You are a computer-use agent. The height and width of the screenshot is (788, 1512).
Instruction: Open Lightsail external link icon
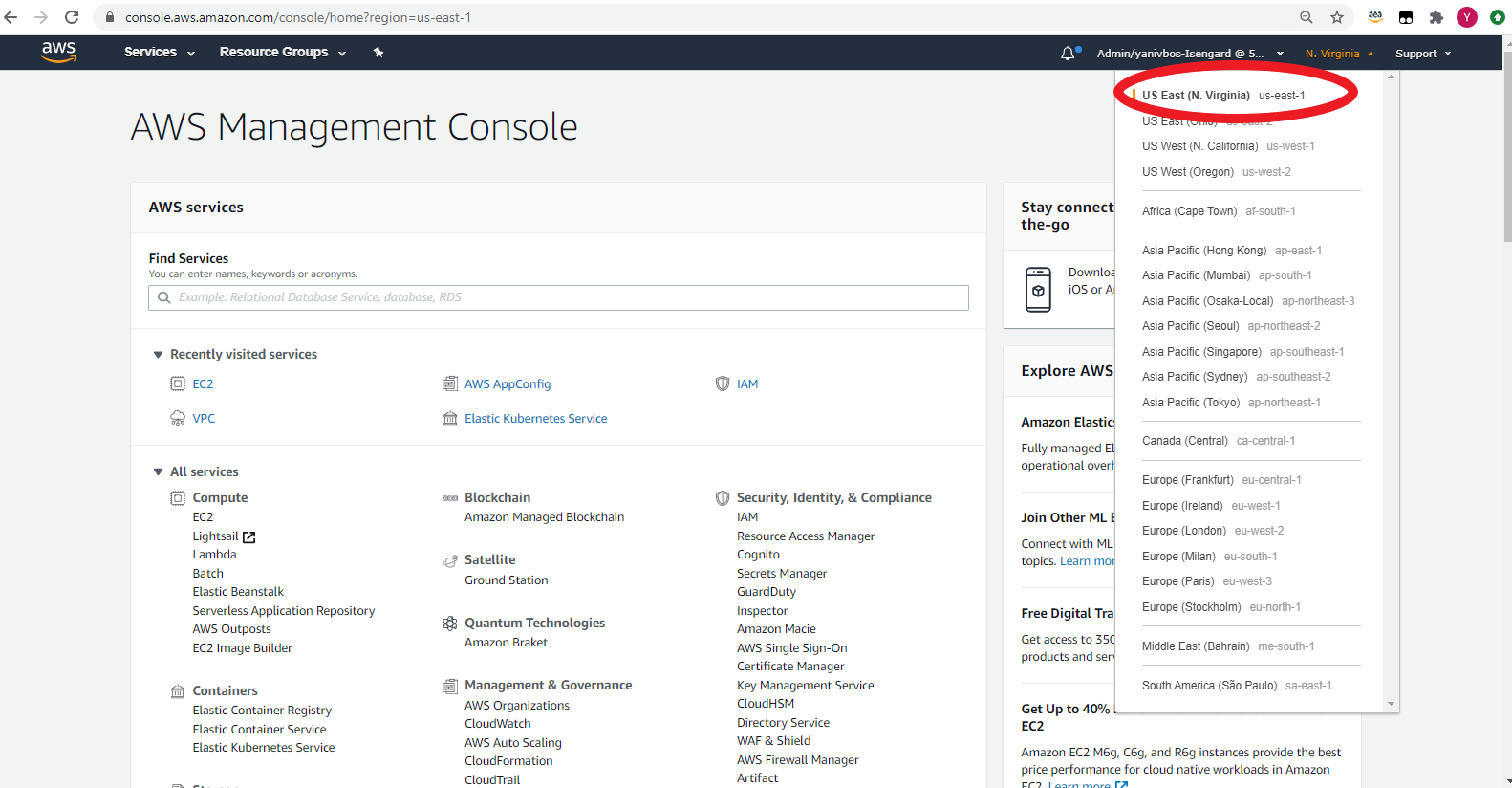(249, 537)
